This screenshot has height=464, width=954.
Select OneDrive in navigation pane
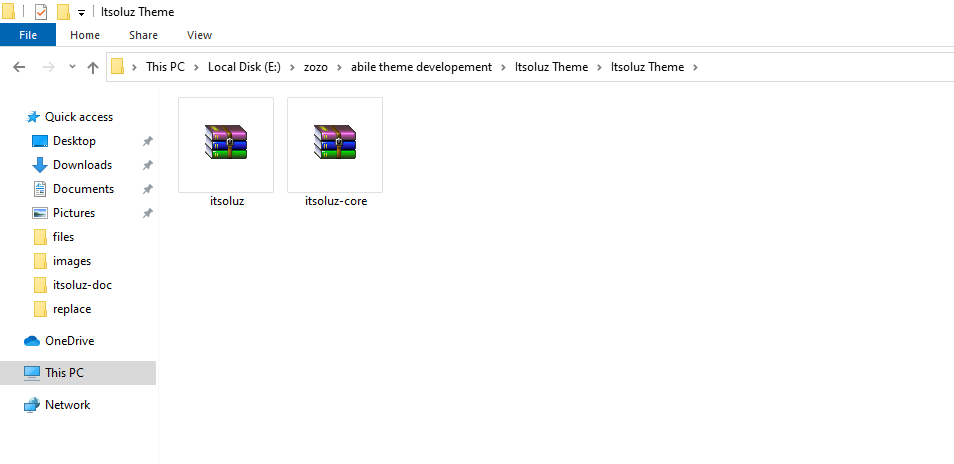[x=69, y=341]
